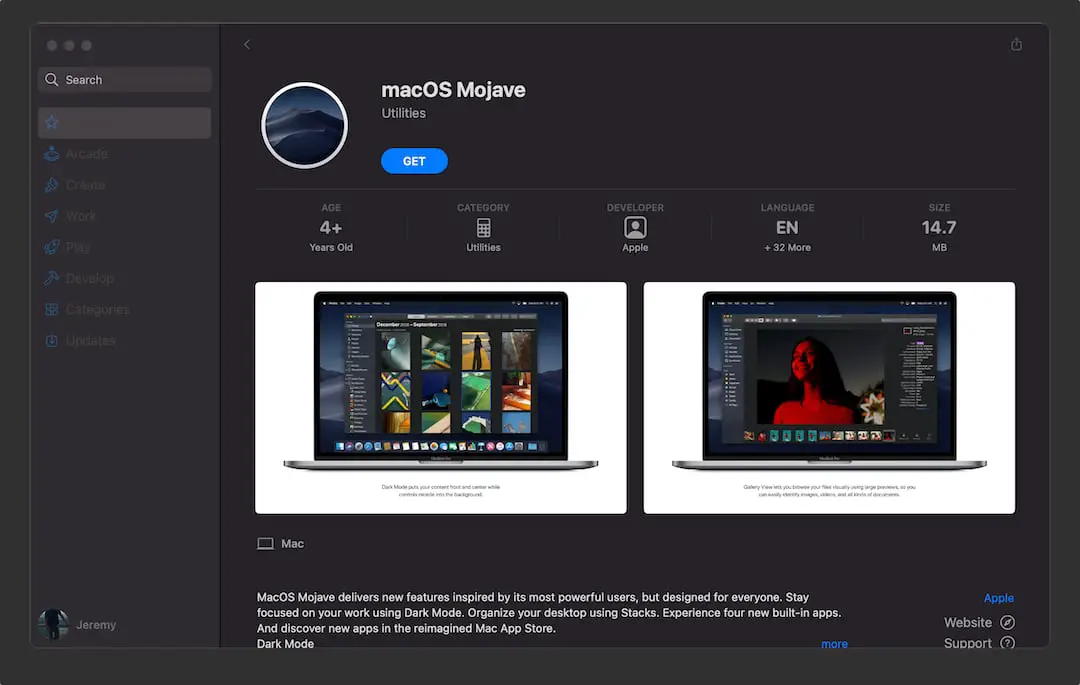Open the Support link
Image resolution: width=1080 pixels, height=685 pixels.
(x=968, y=643)
